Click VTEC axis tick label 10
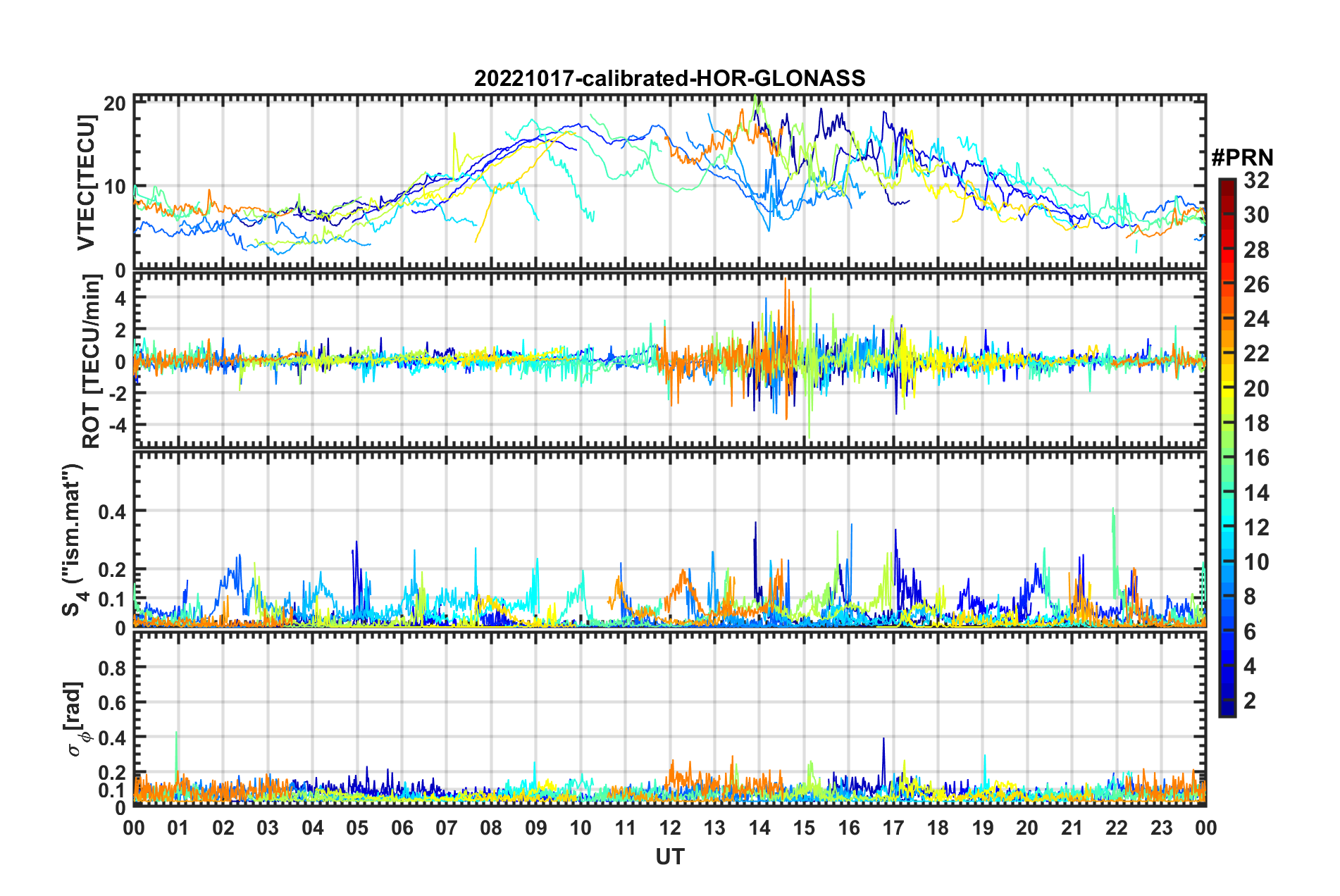This screenshot has width=1340, height=896. click(x=115, y=187)
